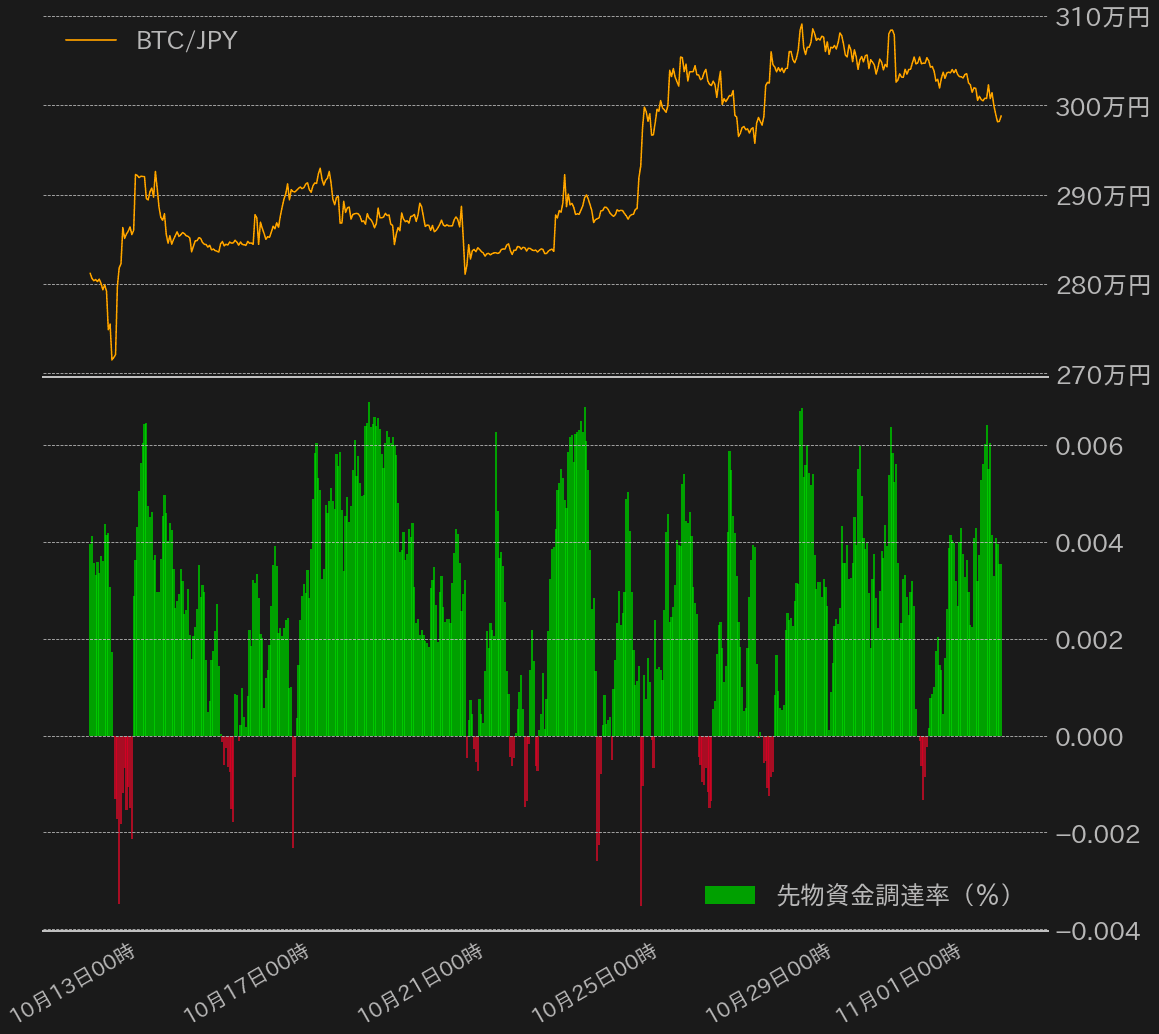
Task: Click the 310万円 price axis label
Action: (x=1103, y=17)
